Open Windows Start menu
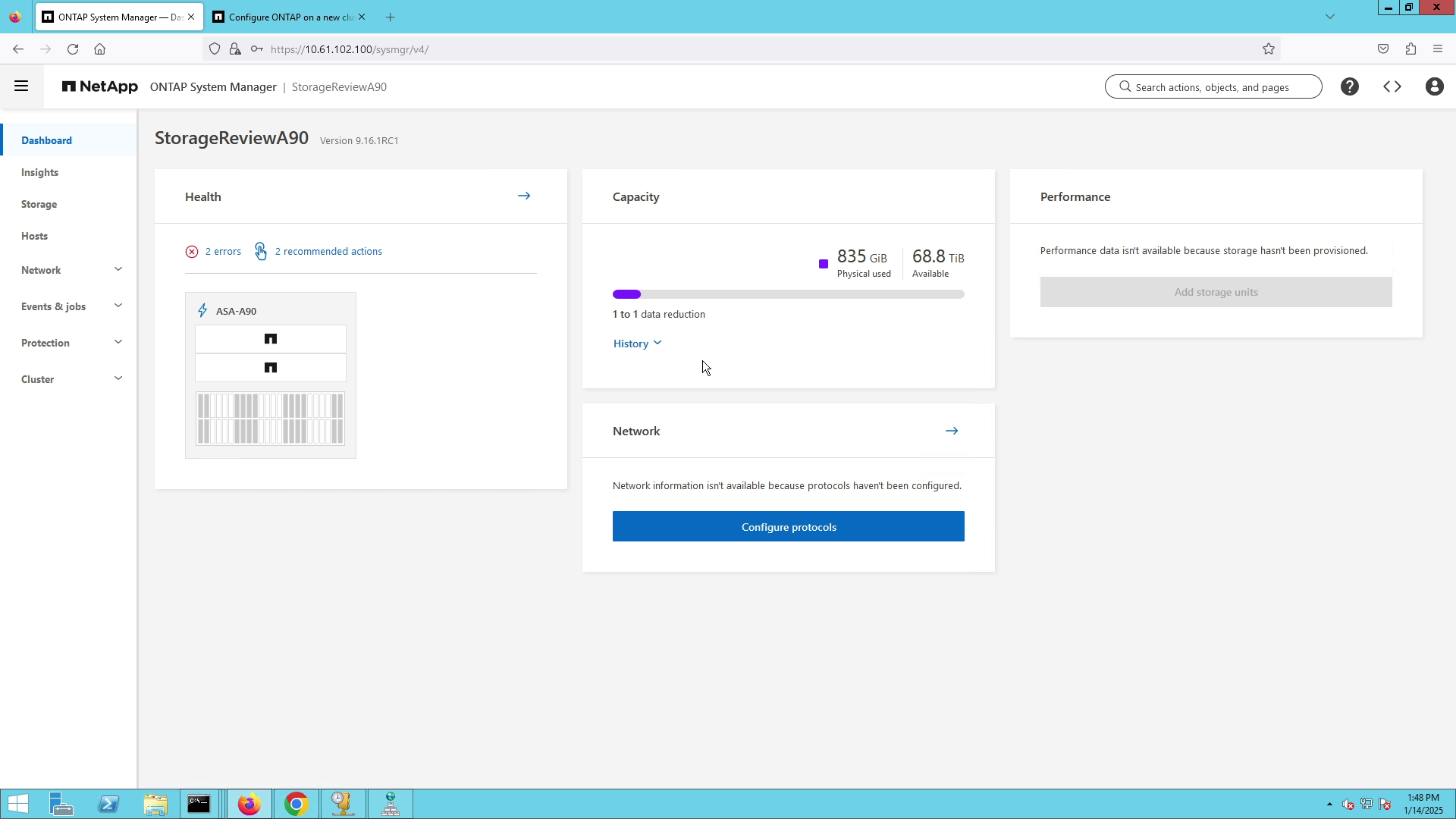 [18, 804]
